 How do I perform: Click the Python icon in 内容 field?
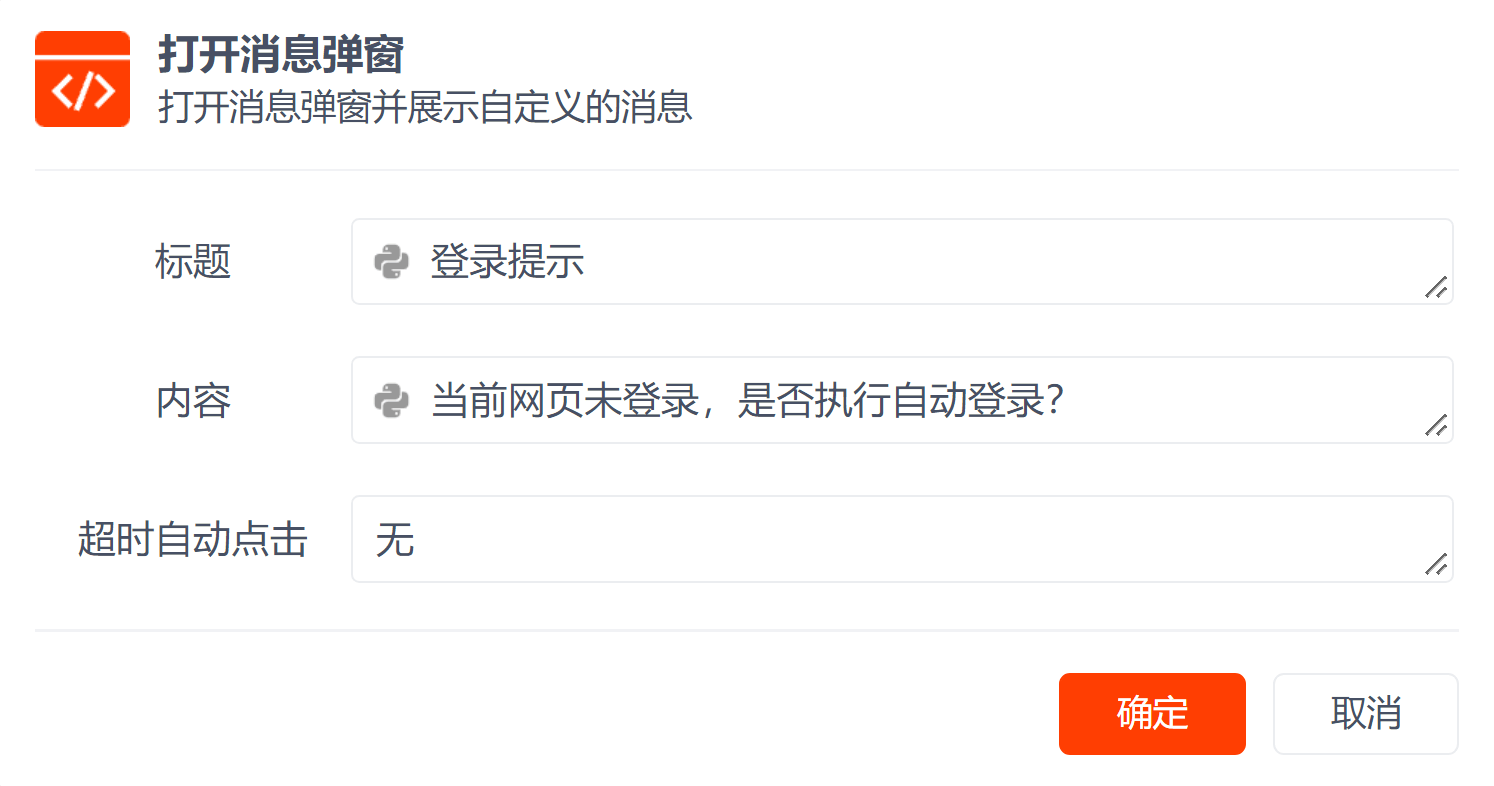pyautogui.click(x=391, y=401)
